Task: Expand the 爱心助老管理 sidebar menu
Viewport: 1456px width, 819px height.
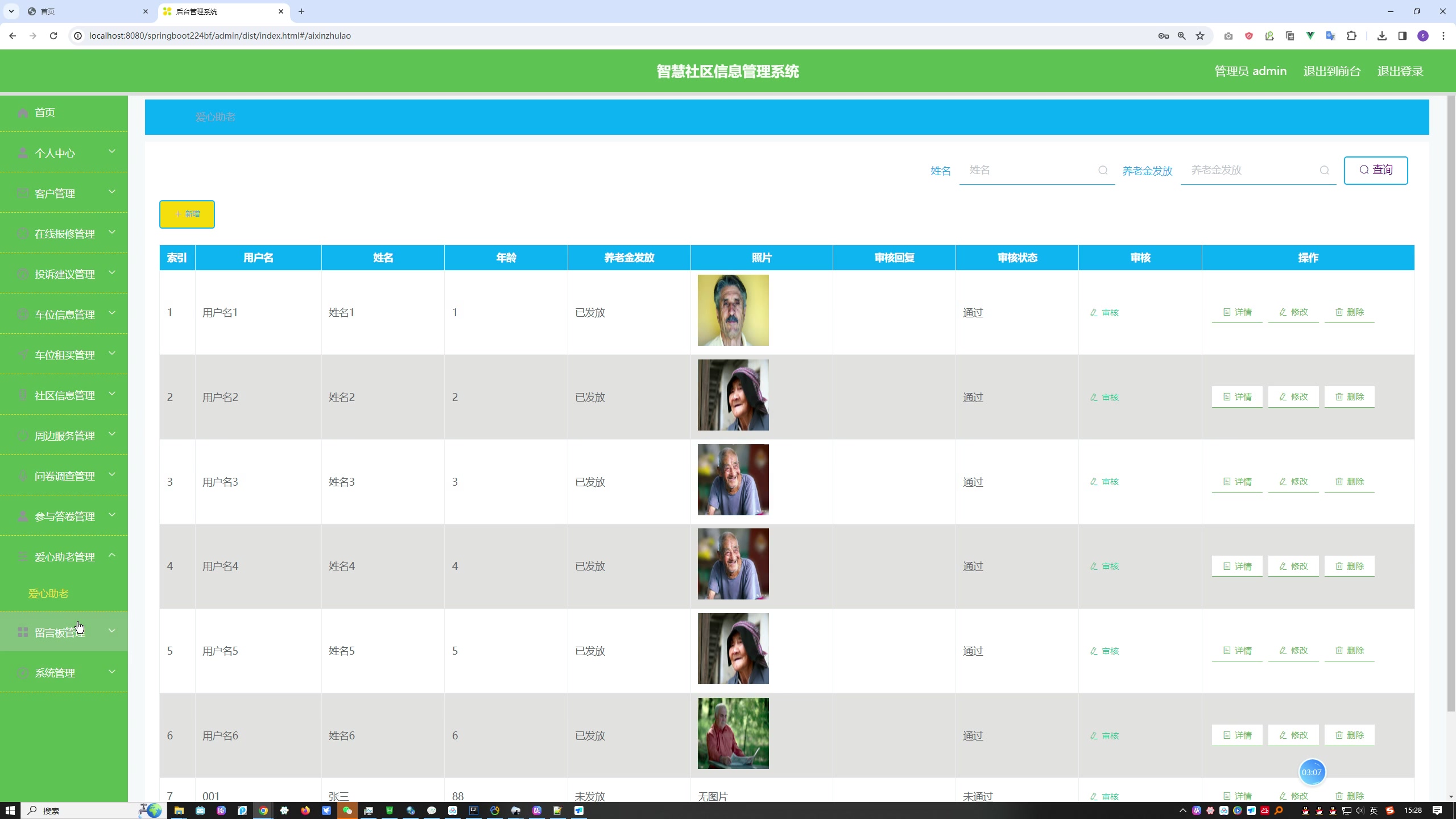Action: coord(64,556)
